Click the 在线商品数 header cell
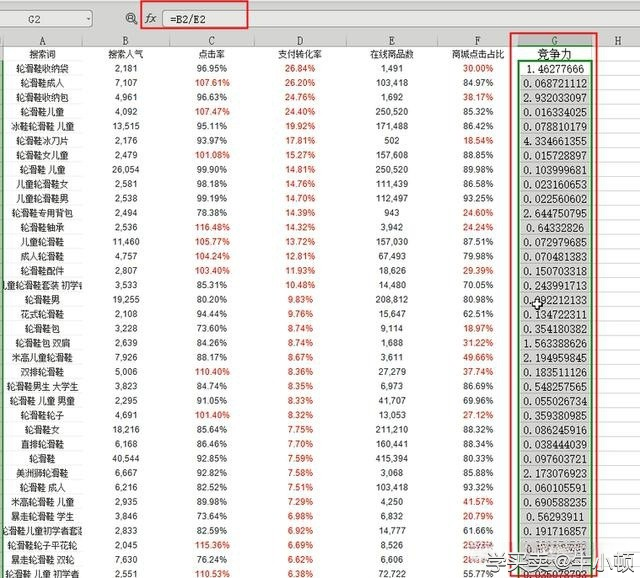 (391, 55)
